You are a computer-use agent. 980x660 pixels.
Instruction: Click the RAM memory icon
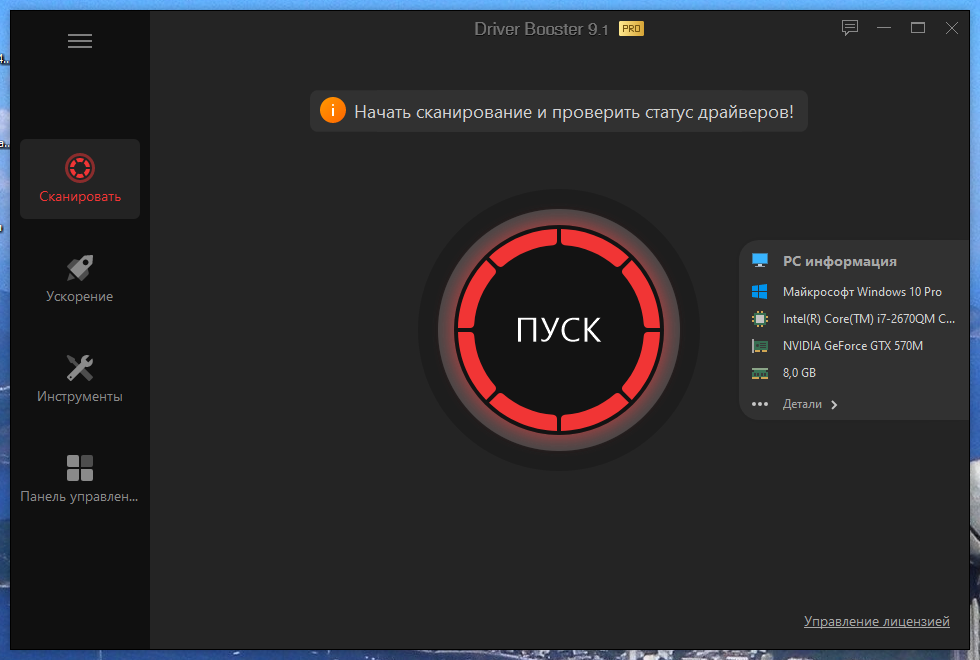[759, 373]
